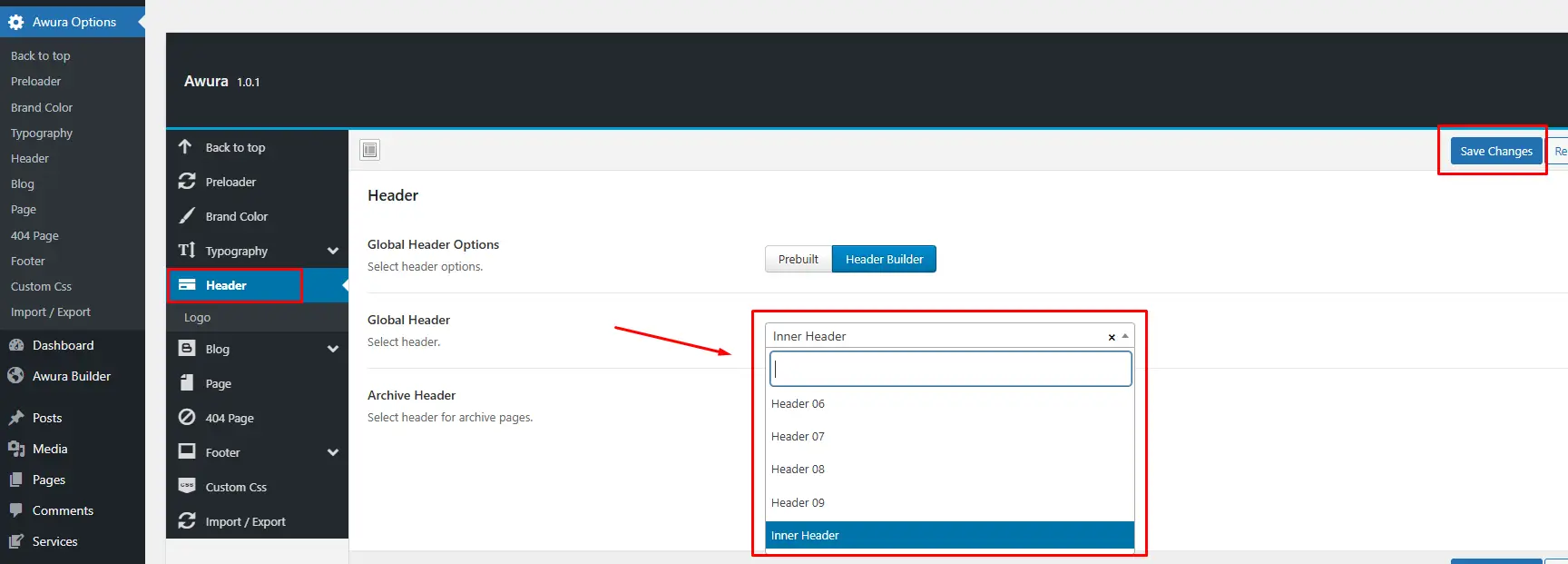1568x564 pixels.
Task: Click the dropdown search input field
Action: coord(950,369)
